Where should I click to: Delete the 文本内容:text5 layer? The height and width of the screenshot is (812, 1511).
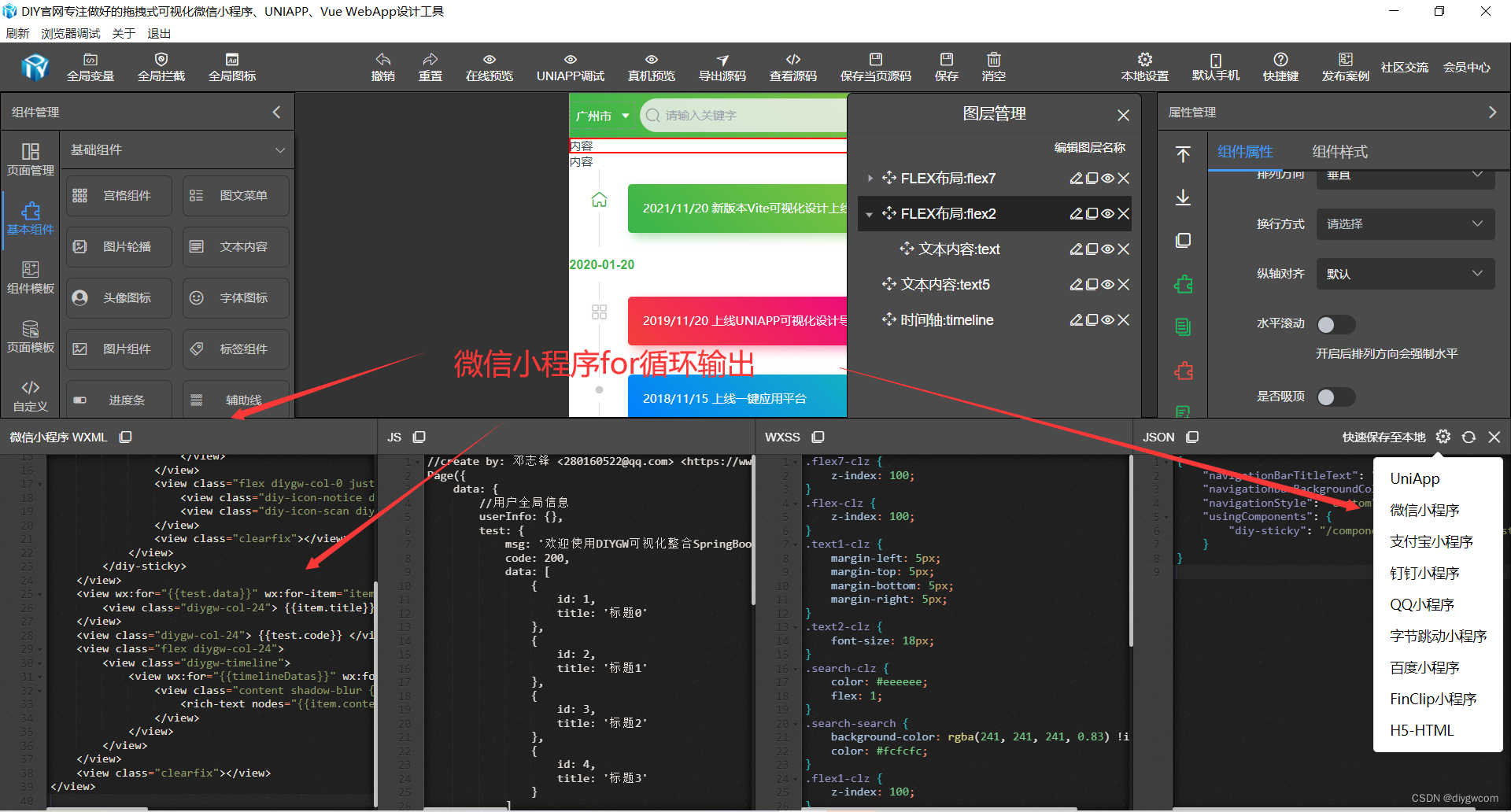tap(1123, 285)
